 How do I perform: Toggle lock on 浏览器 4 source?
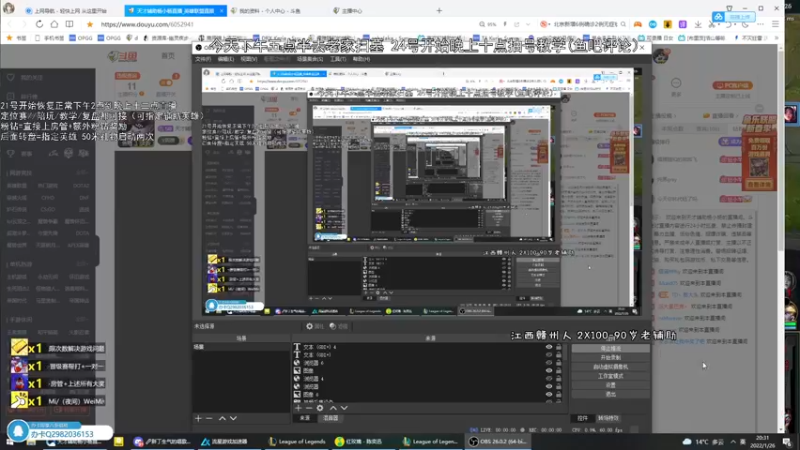[559, 379]
